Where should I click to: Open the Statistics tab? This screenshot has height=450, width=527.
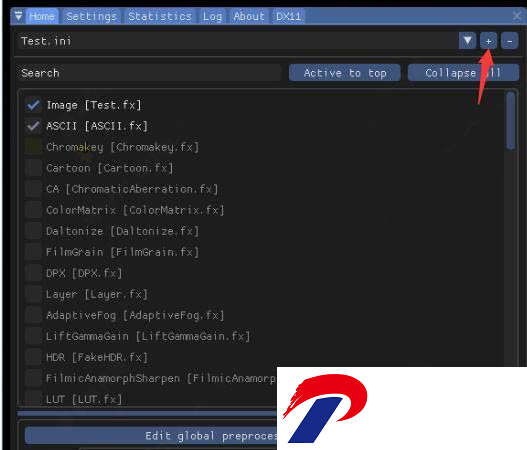pos(160,16)
